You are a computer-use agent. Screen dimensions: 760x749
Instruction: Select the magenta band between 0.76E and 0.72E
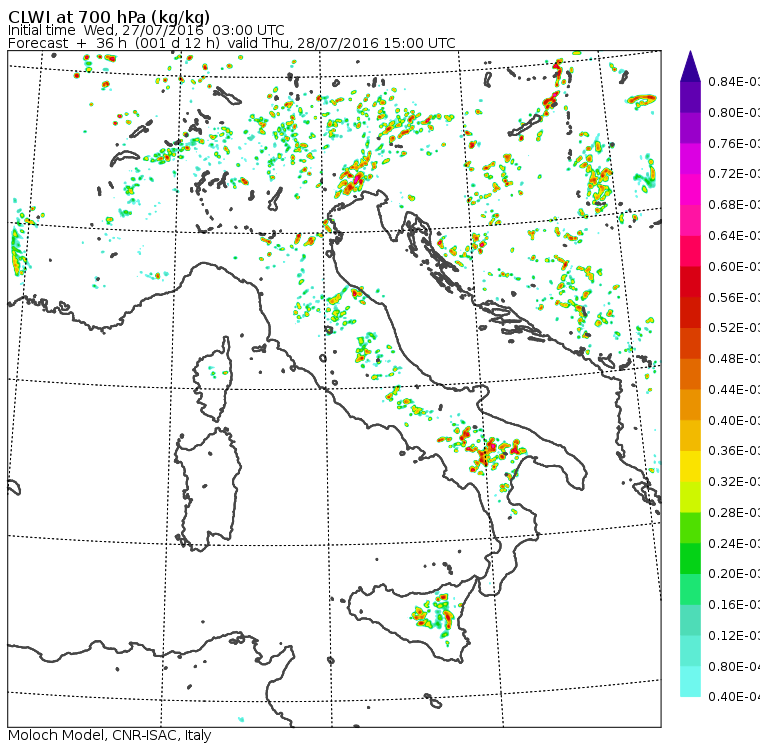pos(690,159)
